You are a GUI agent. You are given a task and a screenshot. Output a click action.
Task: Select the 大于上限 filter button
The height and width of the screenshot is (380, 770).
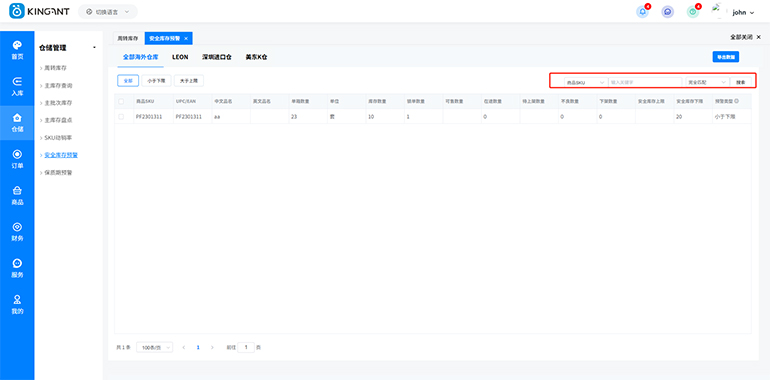pyautogui.click(x=189, y=81)
